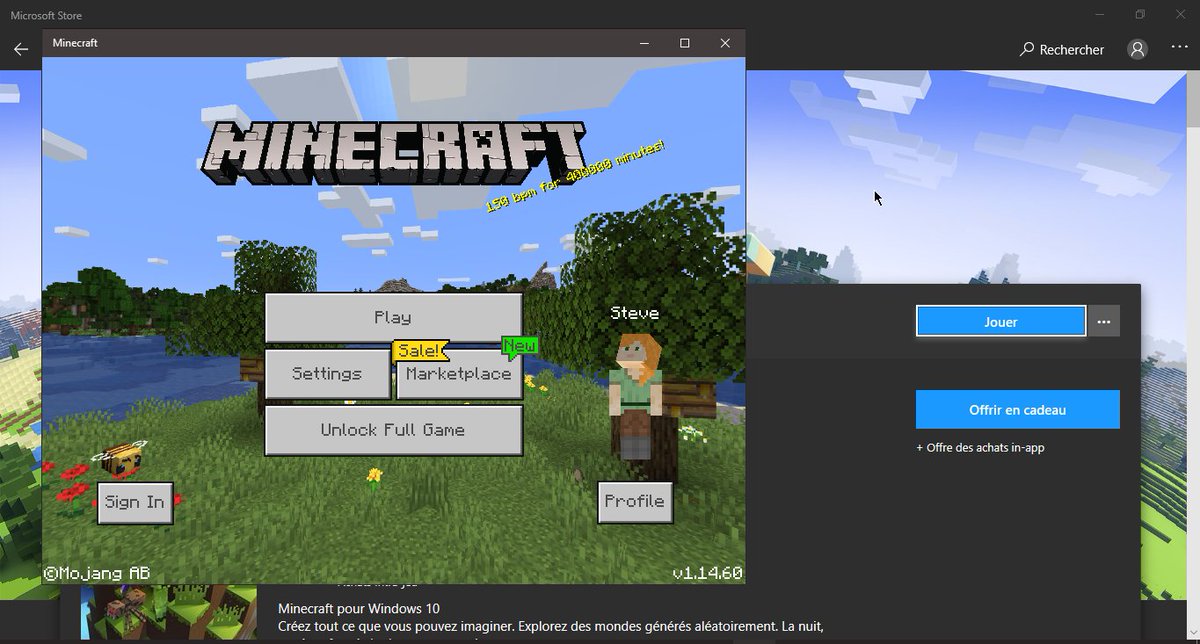The image size is (1200, 644).
Task: Close the Minecraft window
Action: [x=725, y=43]
